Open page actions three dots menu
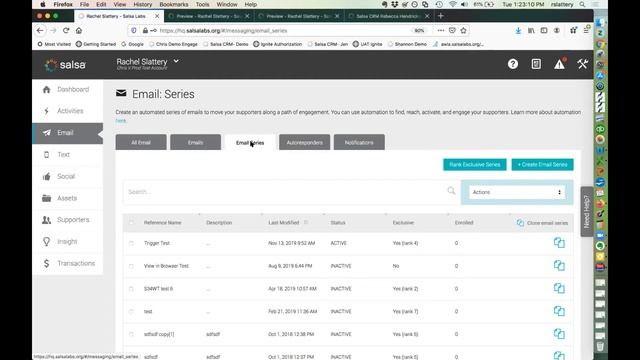This screenshot has width=640, height=360. click(440, 31)
